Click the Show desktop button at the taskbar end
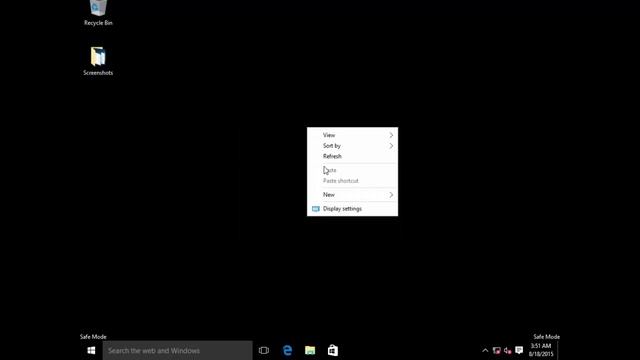The height and width of the screenshot is (360, 640). click(559, 350)
